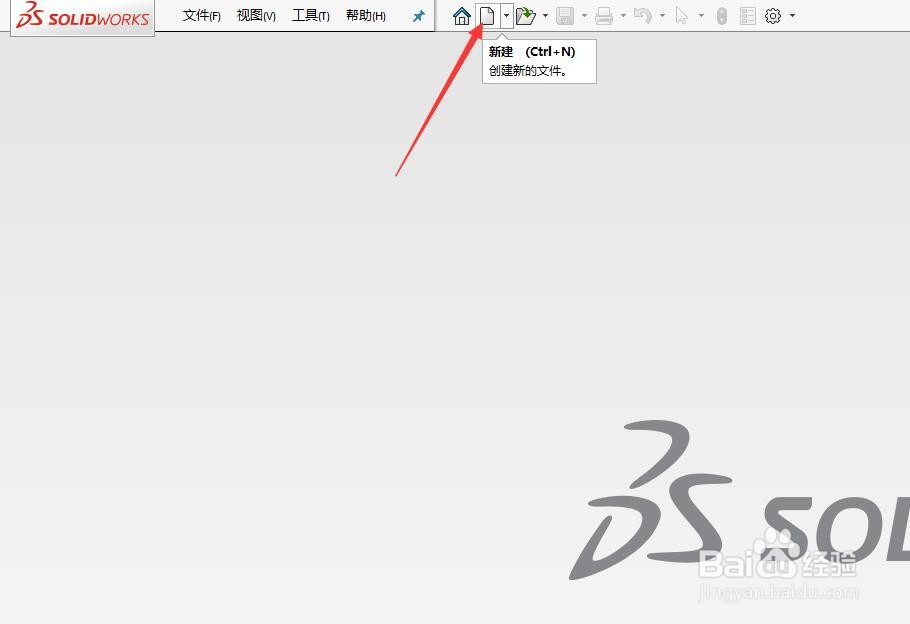Expand the Options gear dropdown arrow
The image size is (910, 624).
click(793, 16)
